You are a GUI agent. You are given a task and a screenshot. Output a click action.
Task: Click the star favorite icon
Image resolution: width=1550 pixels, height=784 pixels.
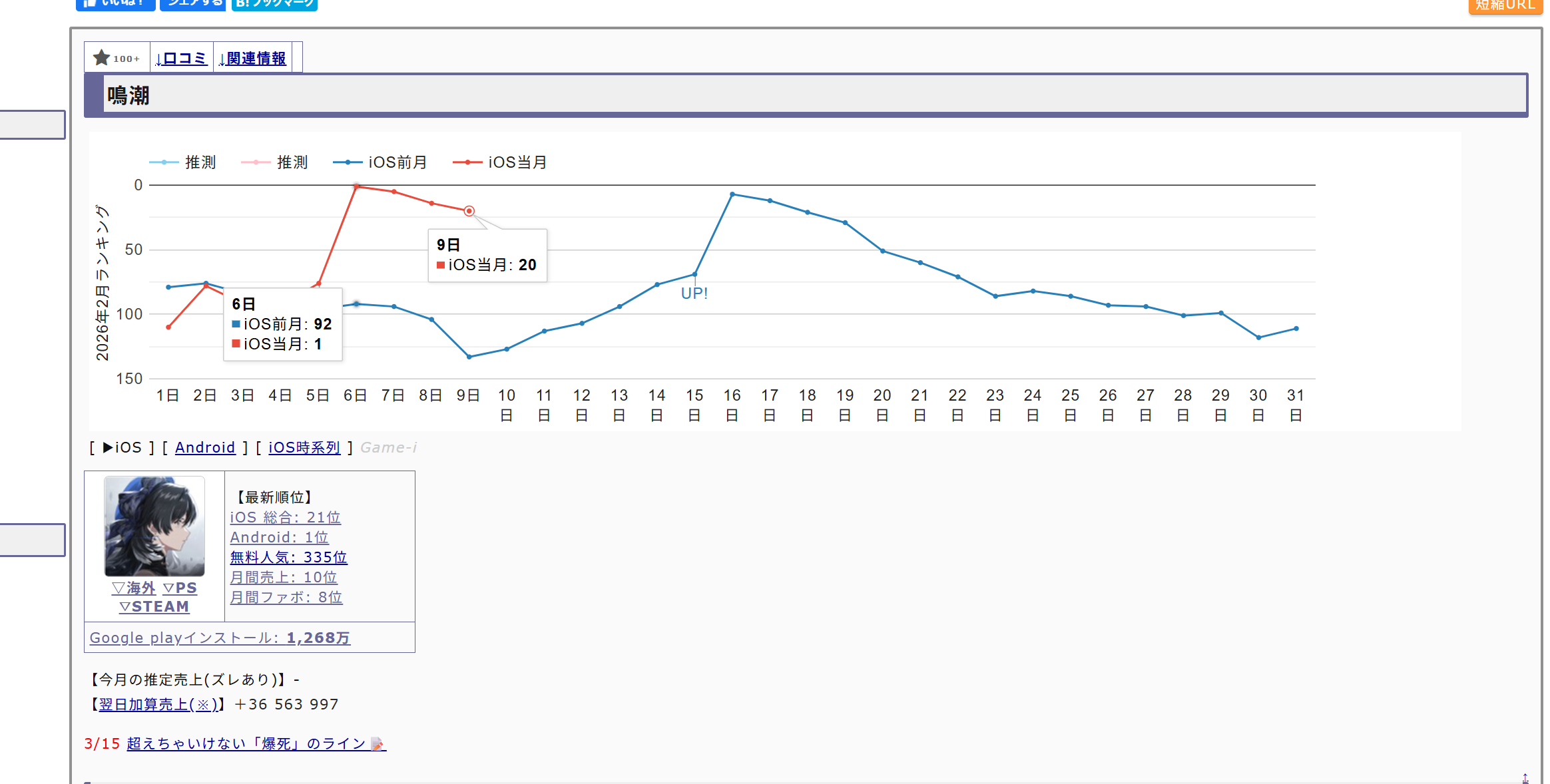pos(102,58)
